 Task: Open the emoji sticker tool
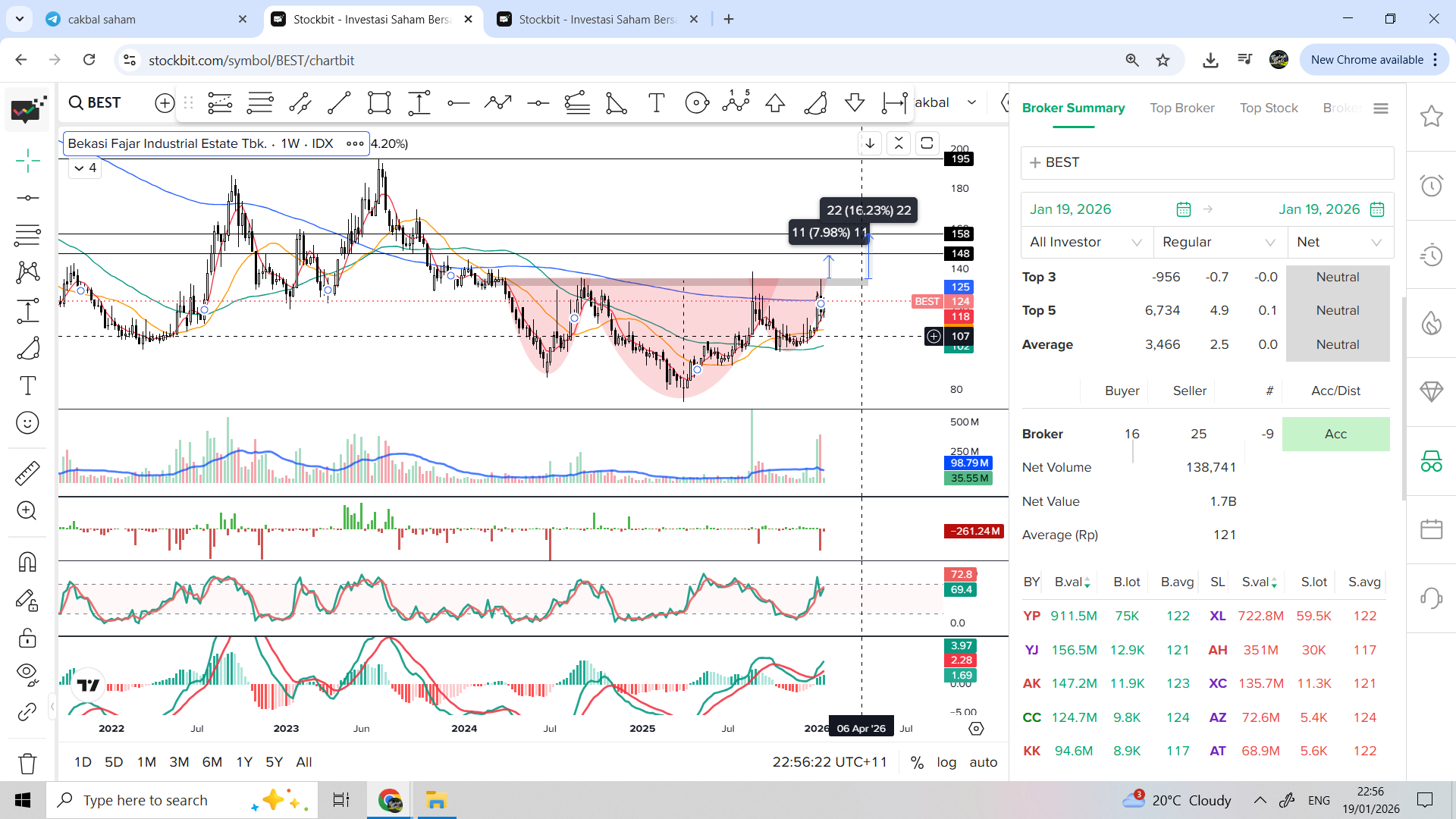pyautogui.click(x=27, y=423)
